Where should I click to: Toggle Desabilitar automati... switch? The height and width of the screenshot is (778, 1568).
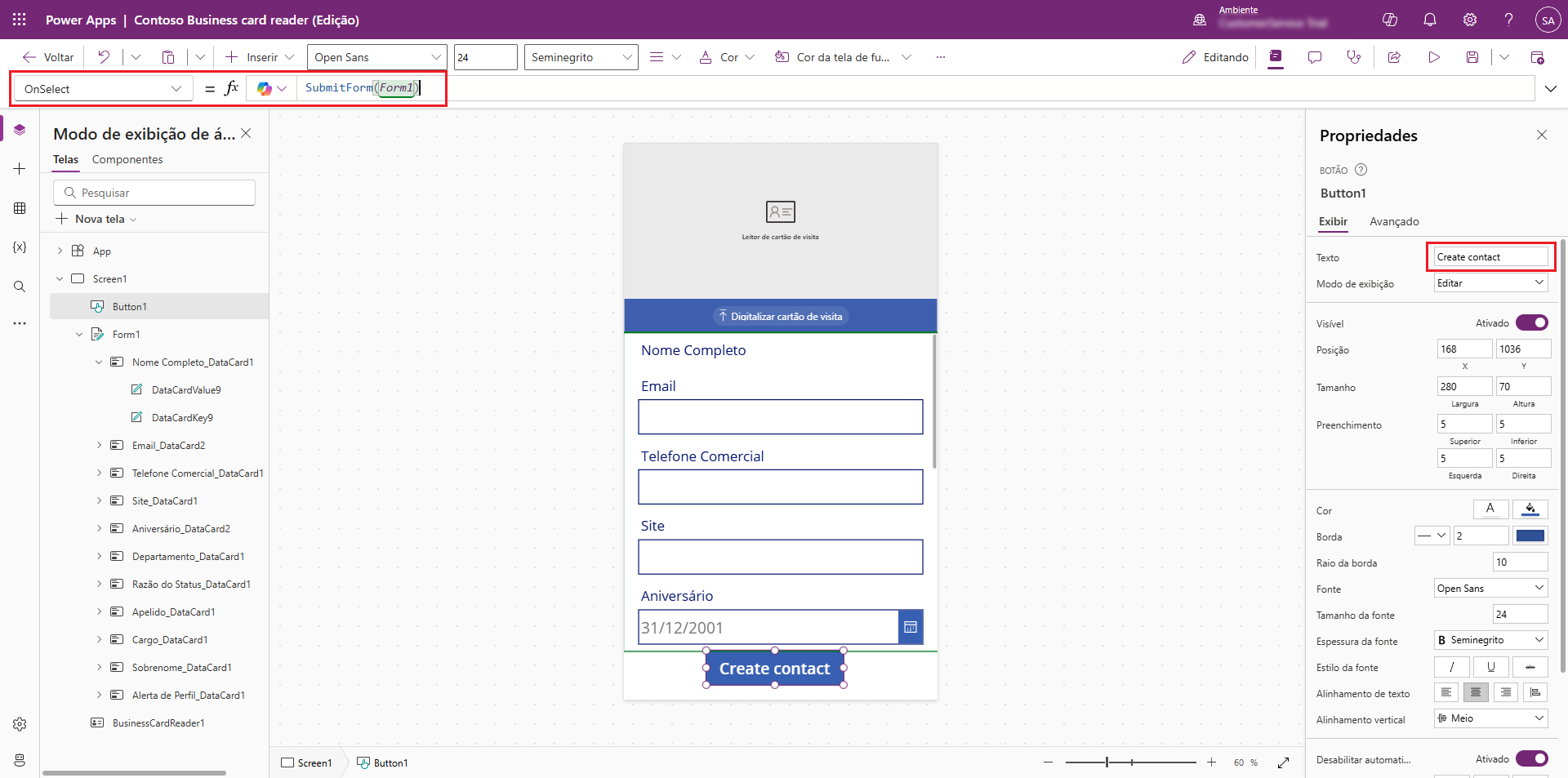tap(1531, 758)
